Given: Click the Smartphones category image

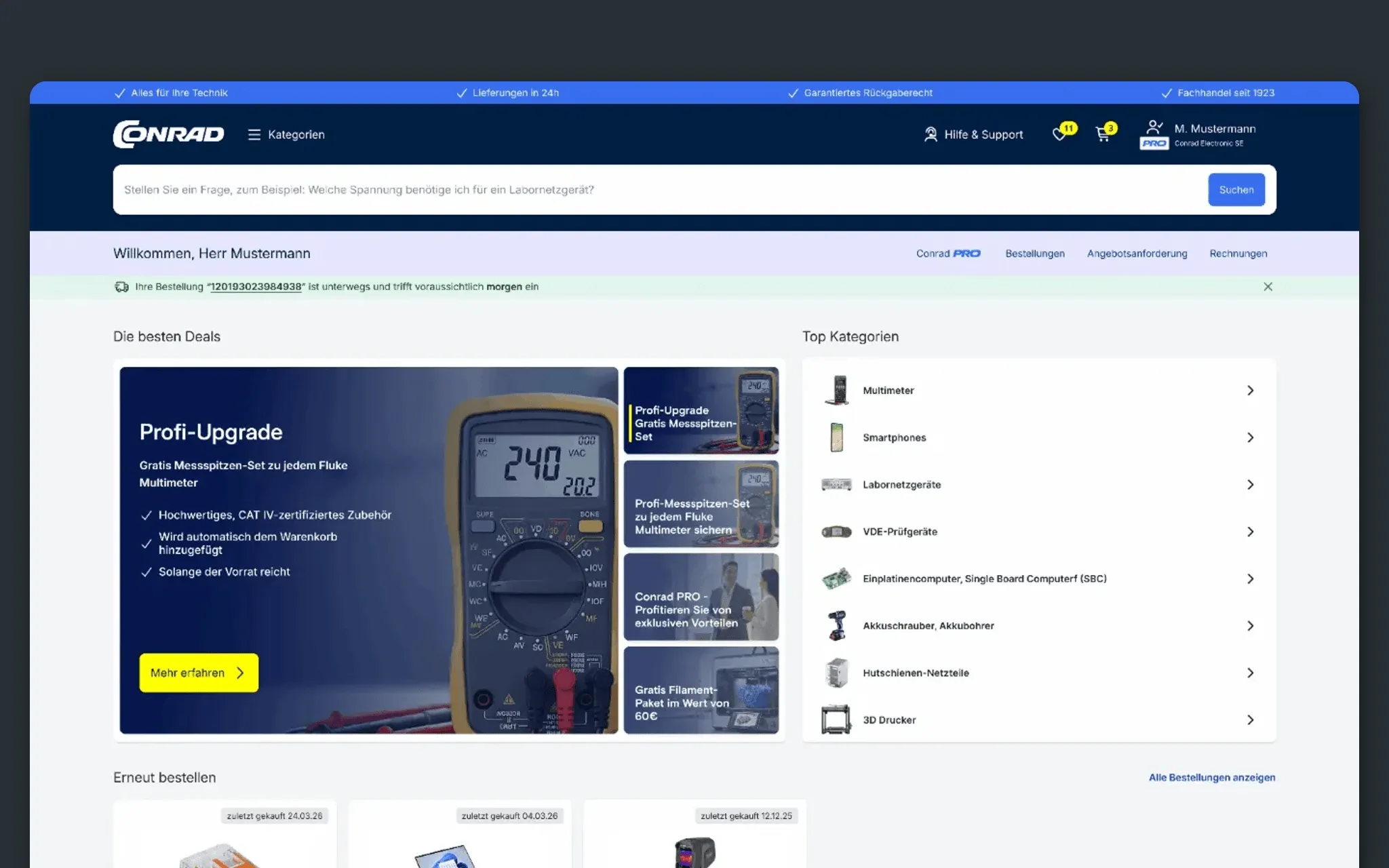Looking at the screenshot, I should coord(837,437).
